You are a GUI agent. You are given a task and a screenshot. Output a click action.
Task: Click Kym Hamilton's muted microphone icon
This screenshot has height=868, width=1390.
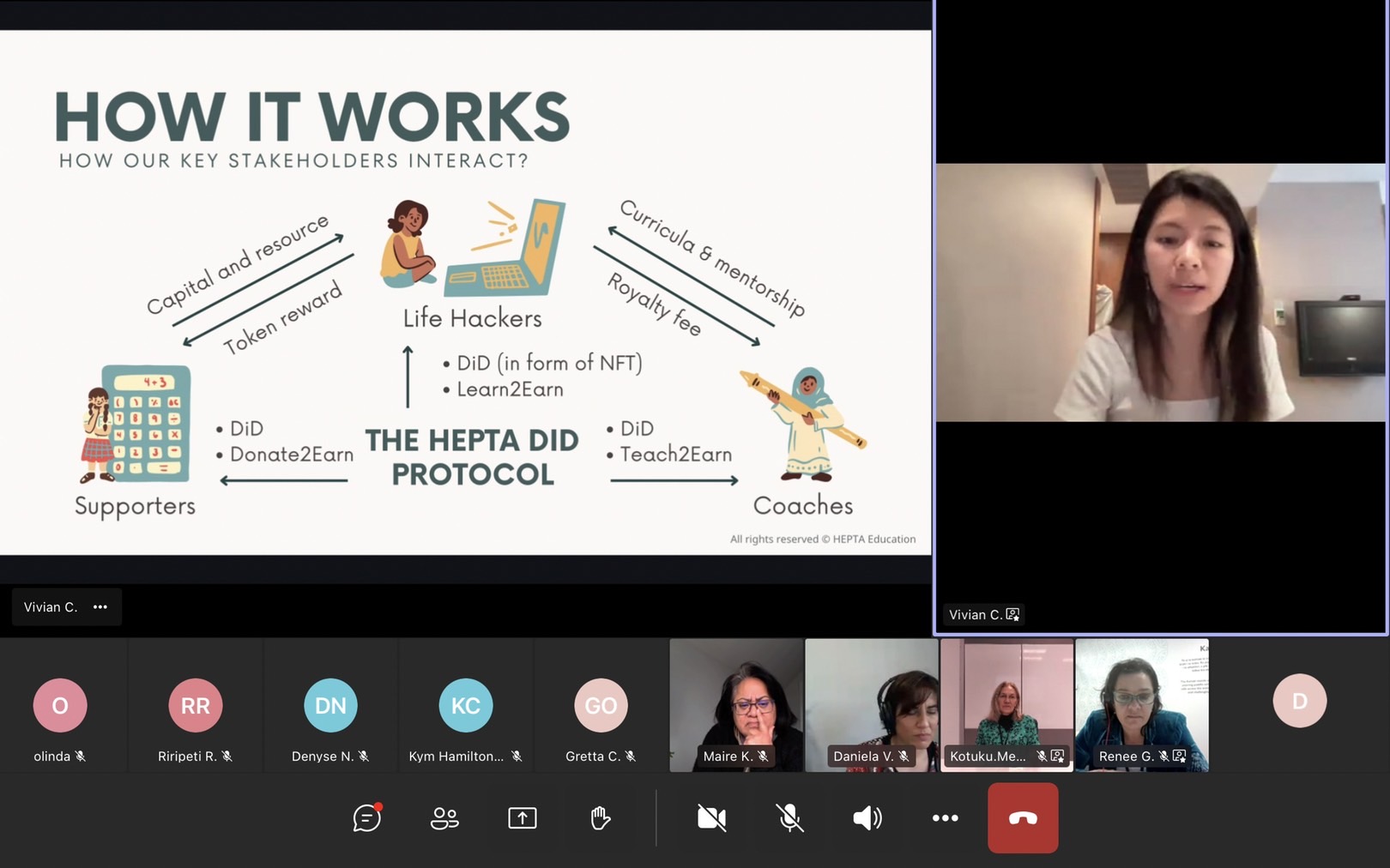click(x=517, y=756)
